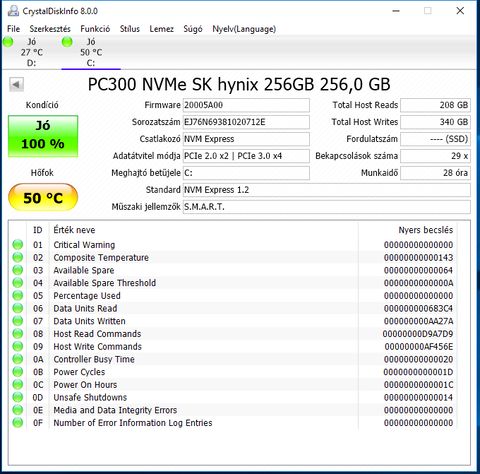
Task: Click the yellow 50 °C temperature button
Action: click(43, 198)
